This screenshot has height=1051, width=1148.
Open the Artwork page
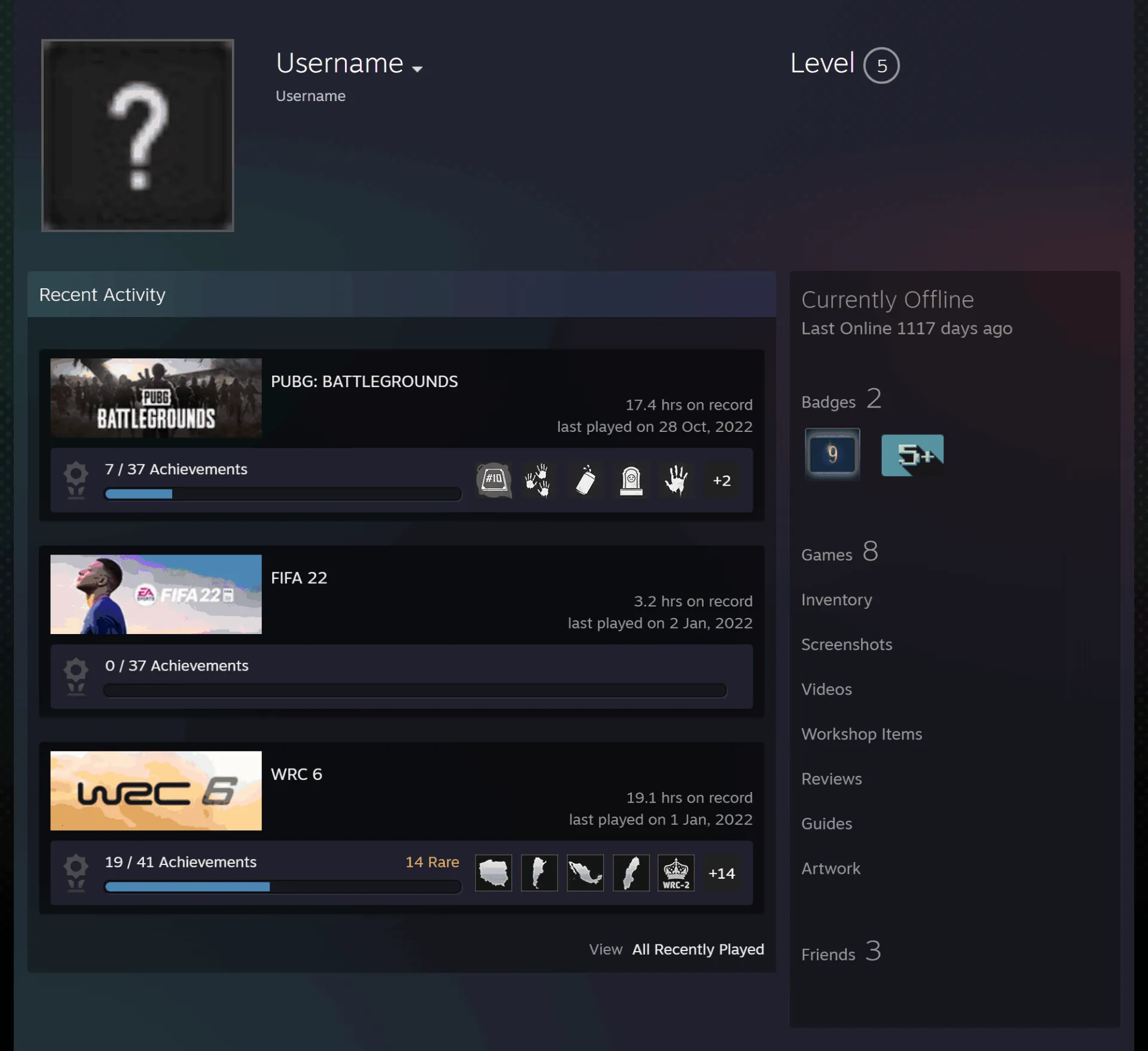831,869
